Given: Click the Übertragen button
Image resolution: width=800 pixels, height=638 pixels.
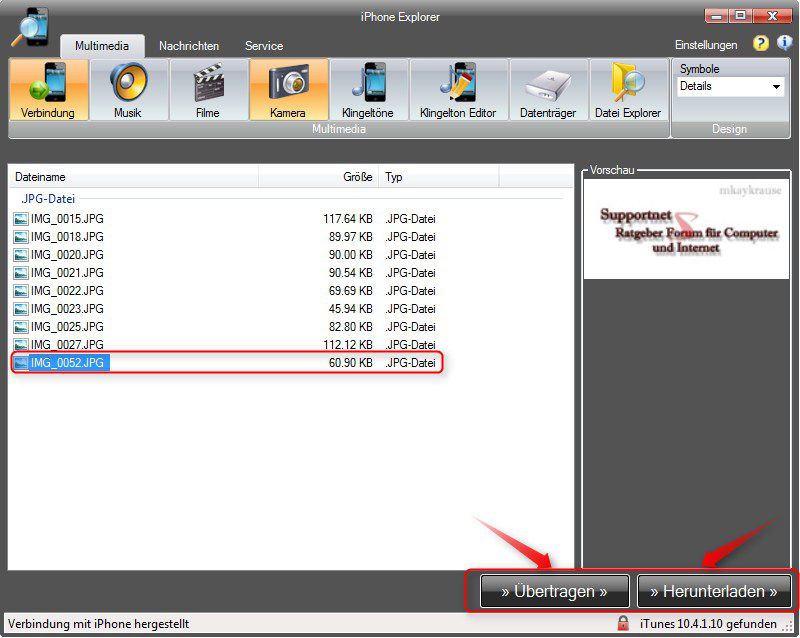Looking at the screenshot, I should (x=555, y=591).
